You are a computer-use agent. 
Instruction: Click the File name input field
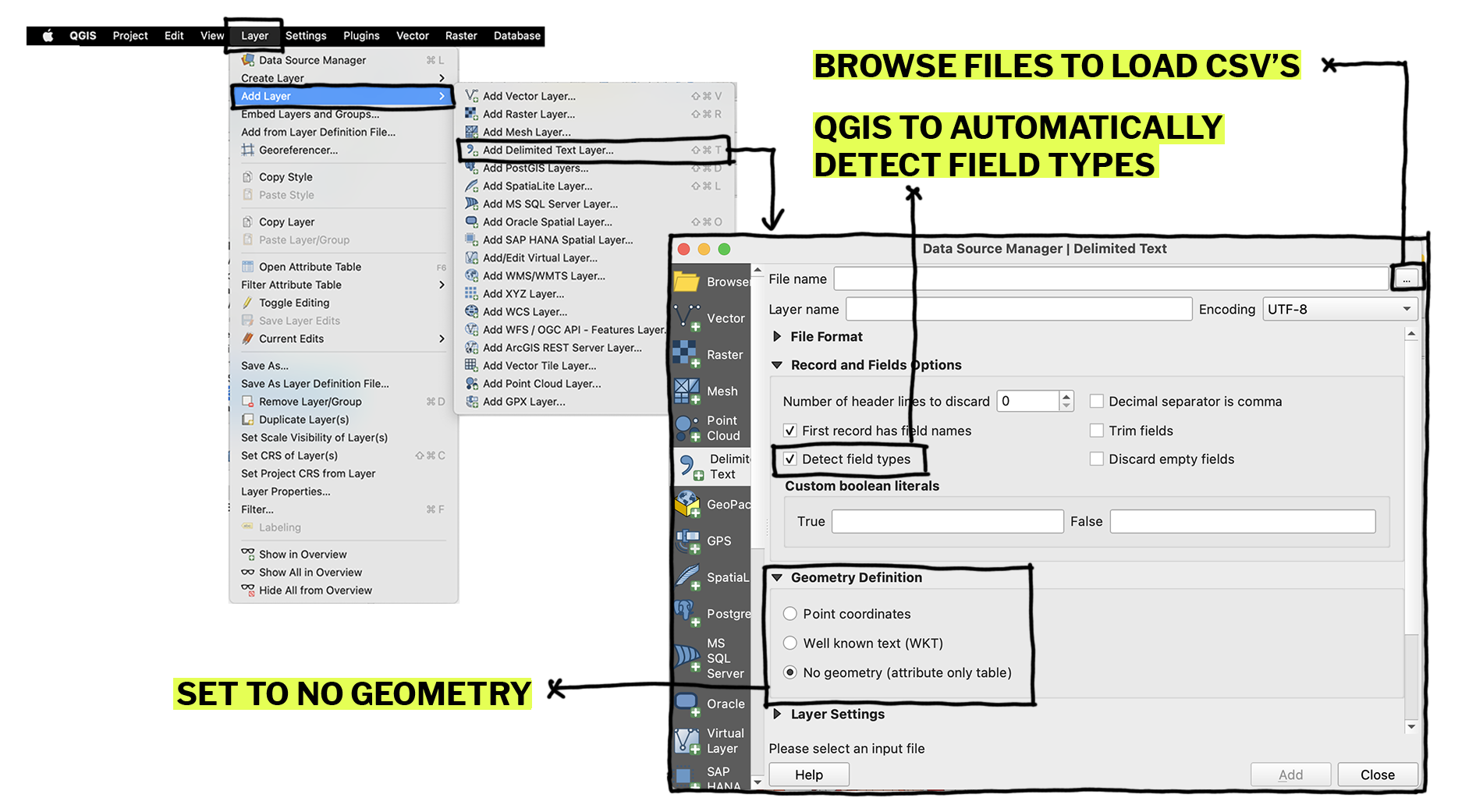click(x=1111, y=278)
